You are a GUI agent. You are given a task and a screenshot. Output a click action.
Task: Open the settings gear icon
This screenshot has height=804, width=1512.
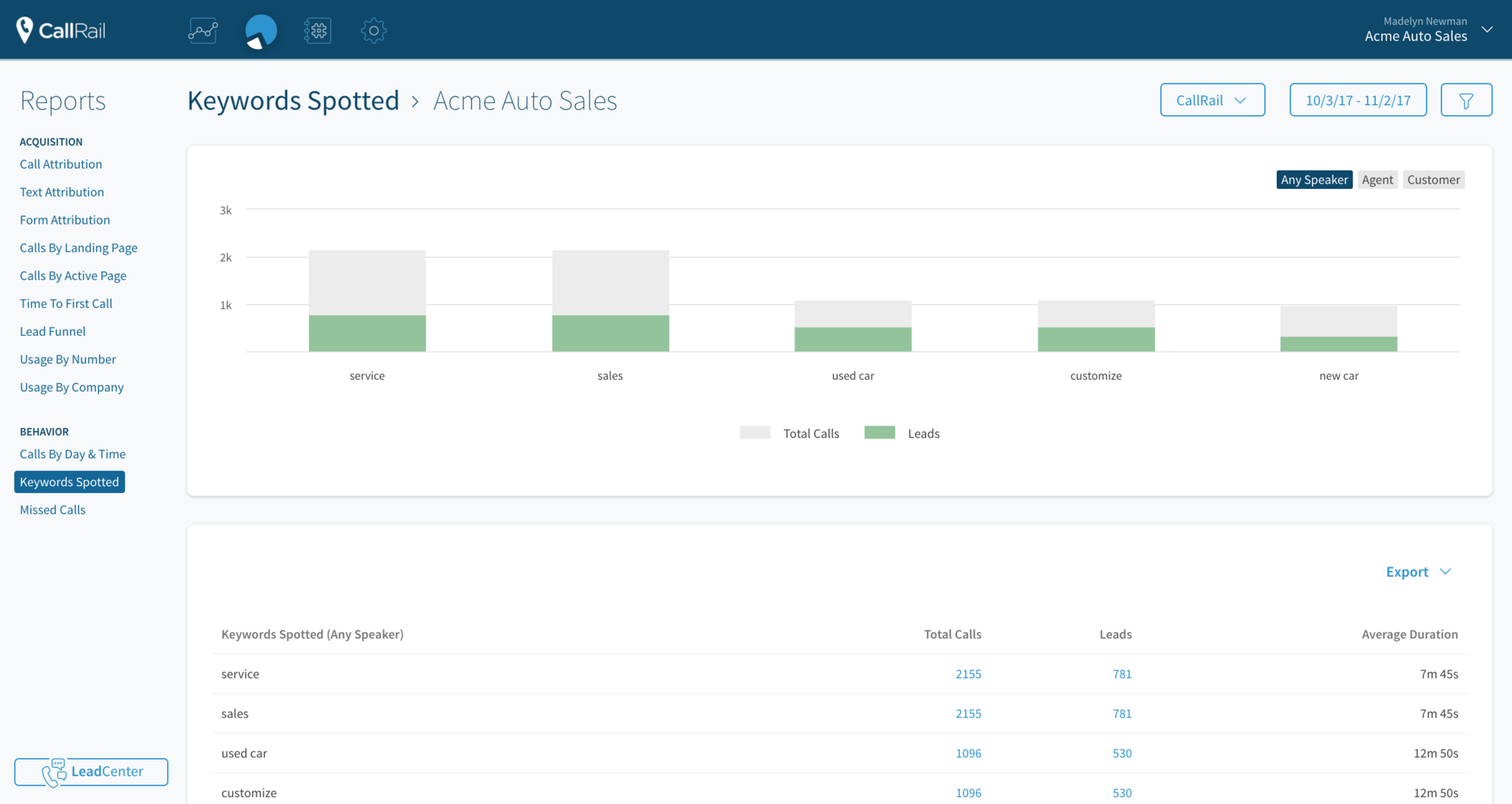click(373, 31)
